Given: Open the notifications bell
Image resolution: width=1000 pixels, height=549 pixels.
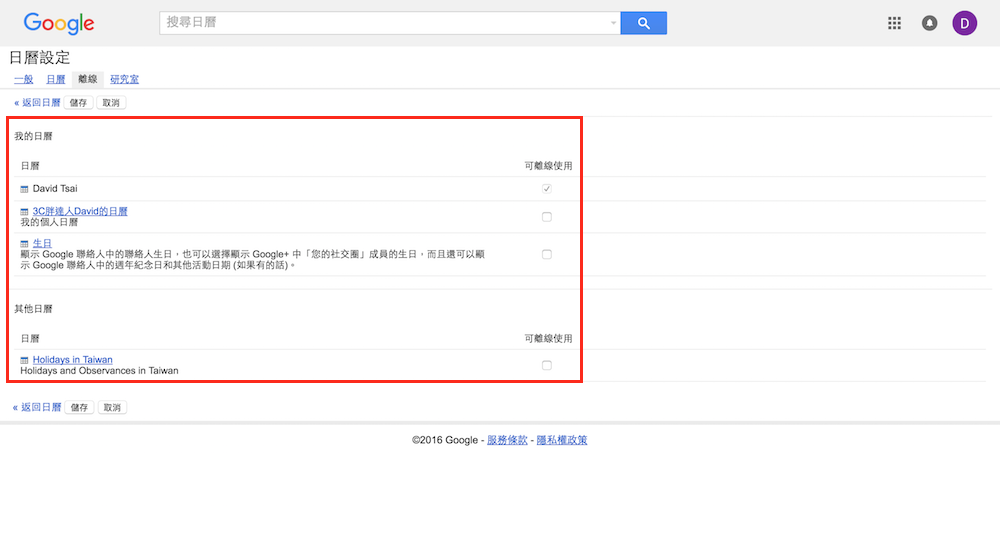Looking at the screenshot, I should (x=929, y=23).
